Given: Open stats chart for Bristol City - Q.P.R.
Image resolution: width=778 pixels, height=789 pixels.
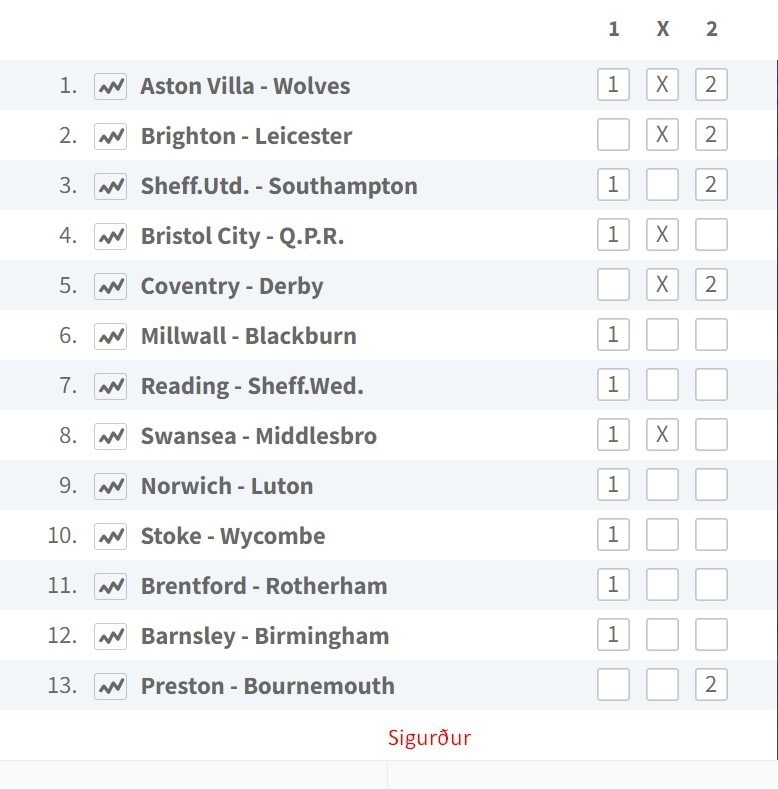Looking at the screenshot, I should [110, 236].
